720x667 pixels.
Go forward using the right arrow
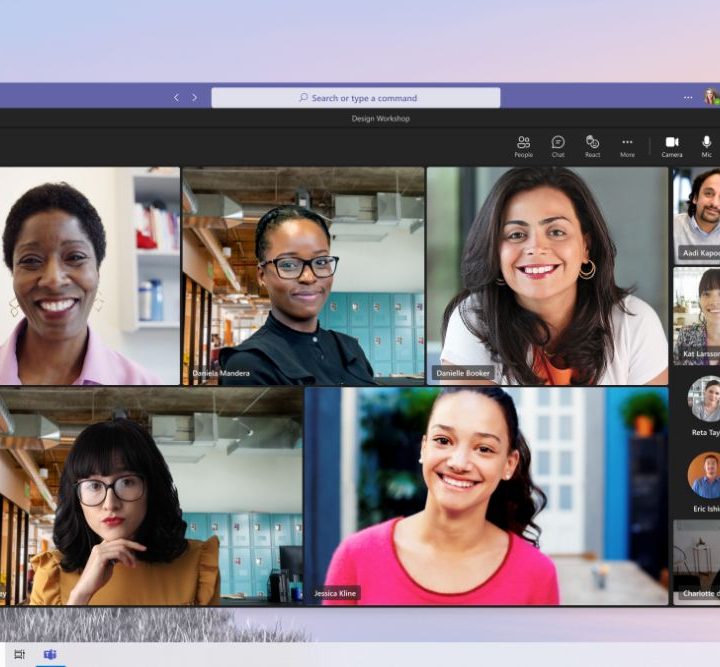click(x=194, y=98)
